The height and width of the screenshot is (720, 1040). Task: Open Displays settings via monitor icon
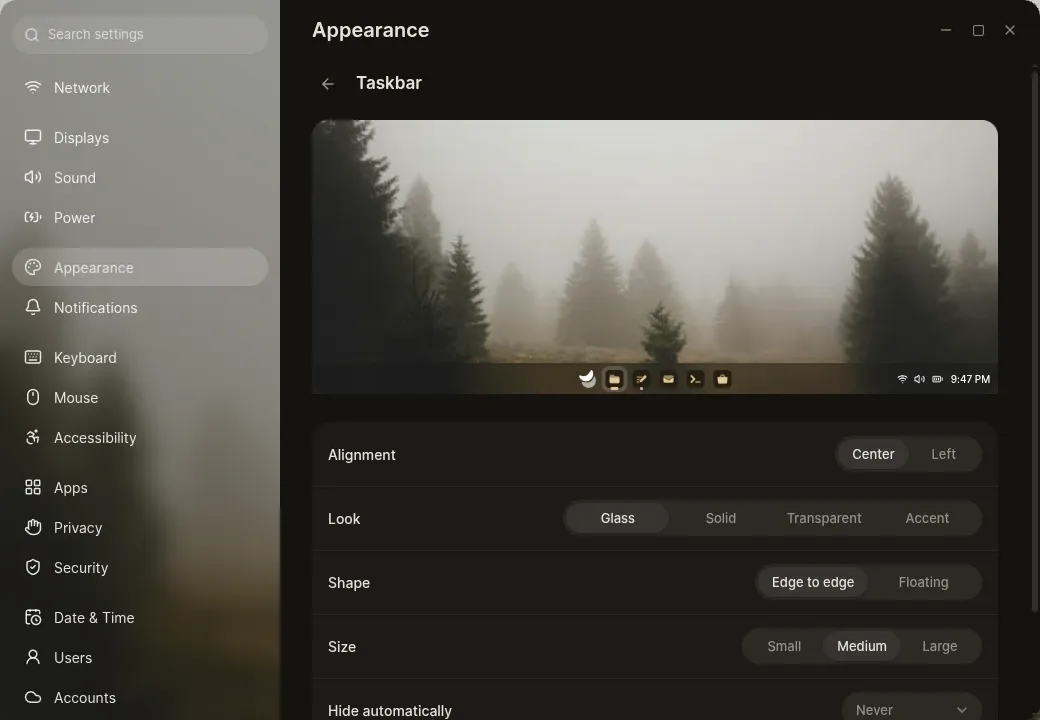[x=32, y=137]
